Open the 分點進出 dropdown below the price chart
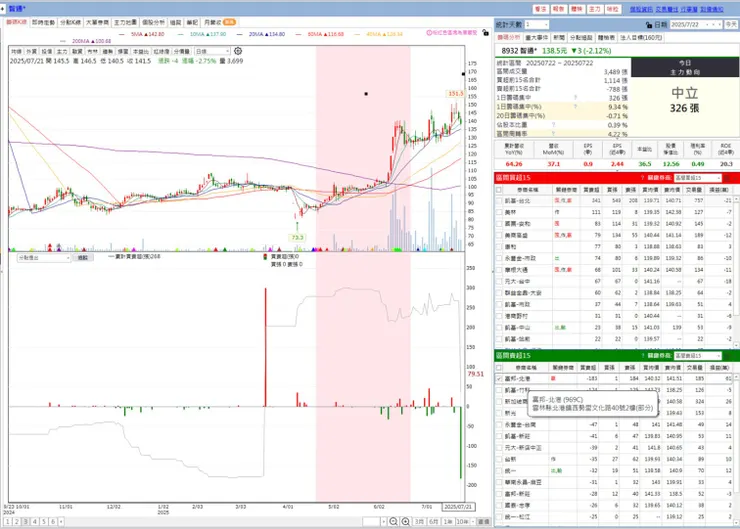The height and width of the screenshot is (529, 740). [x=44, y=258]
